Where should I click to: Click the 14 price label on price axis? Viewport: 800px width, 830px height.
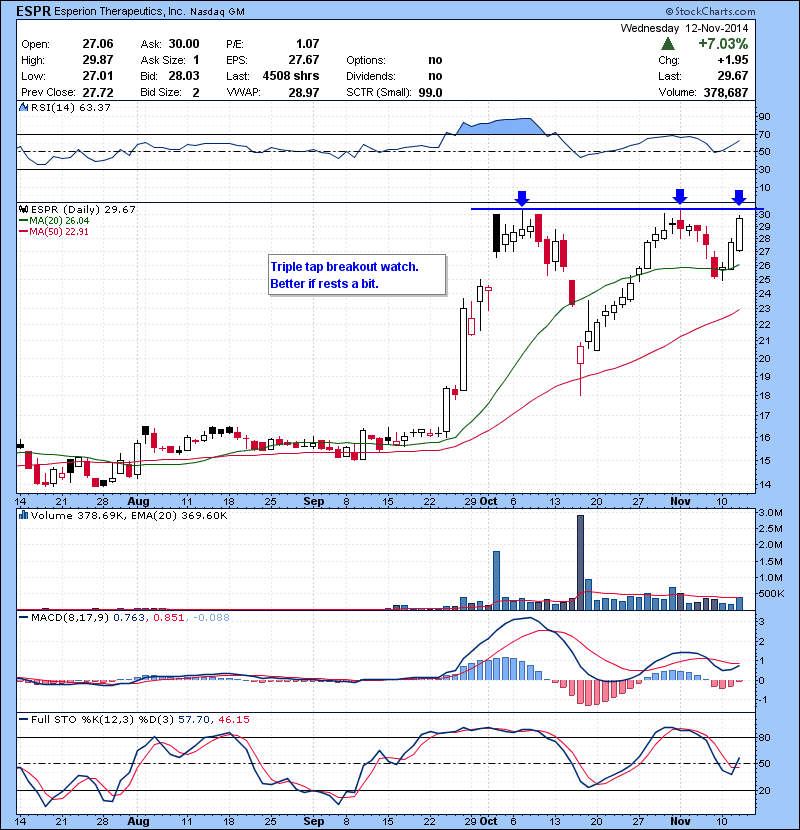tap(765, 484)
